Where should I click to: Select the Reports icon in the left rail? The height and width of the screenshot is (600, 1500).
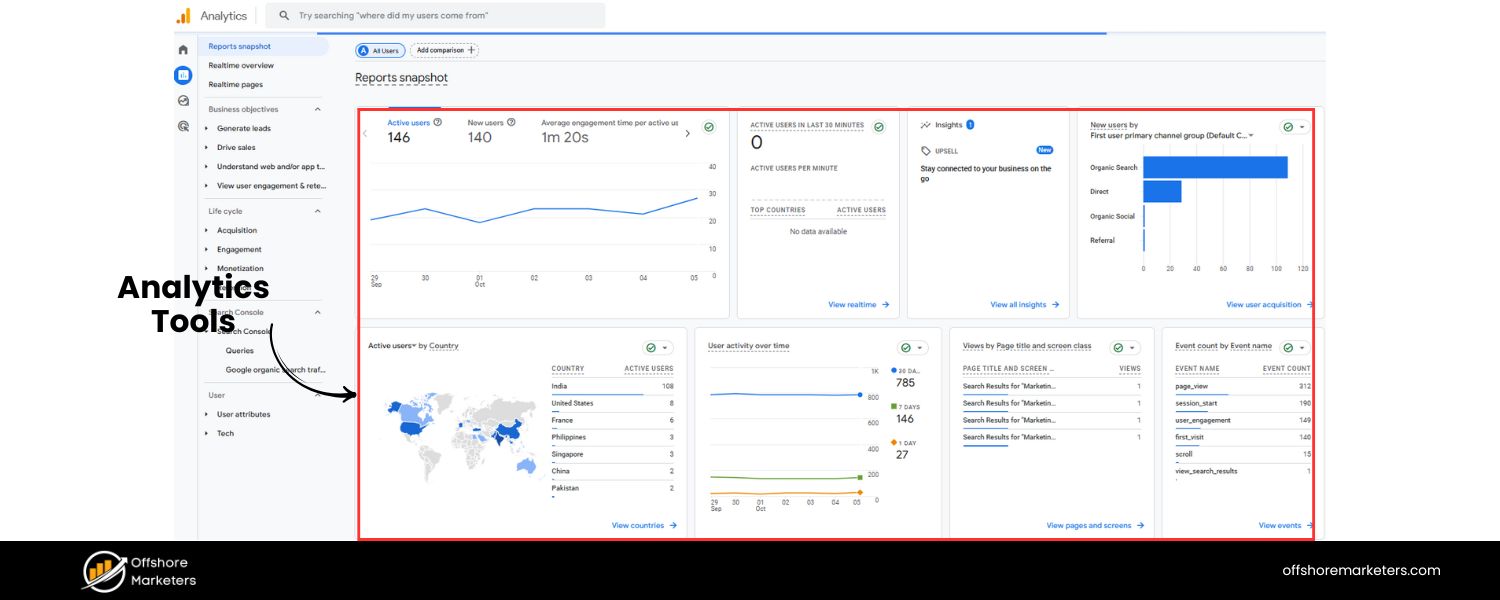coord(182,75)
